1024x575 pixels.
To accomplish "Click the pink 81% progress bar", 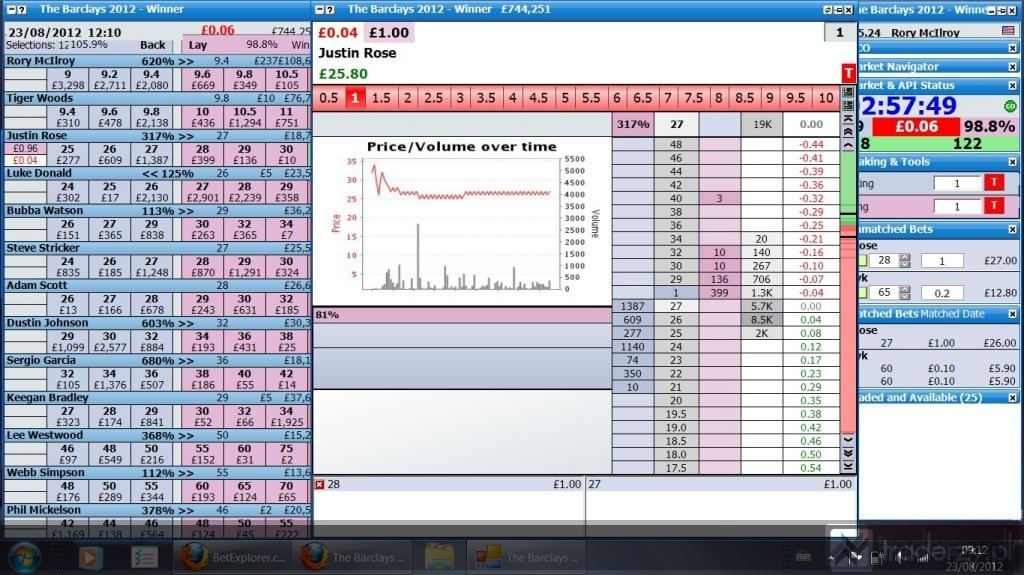I will click(462, 315).
